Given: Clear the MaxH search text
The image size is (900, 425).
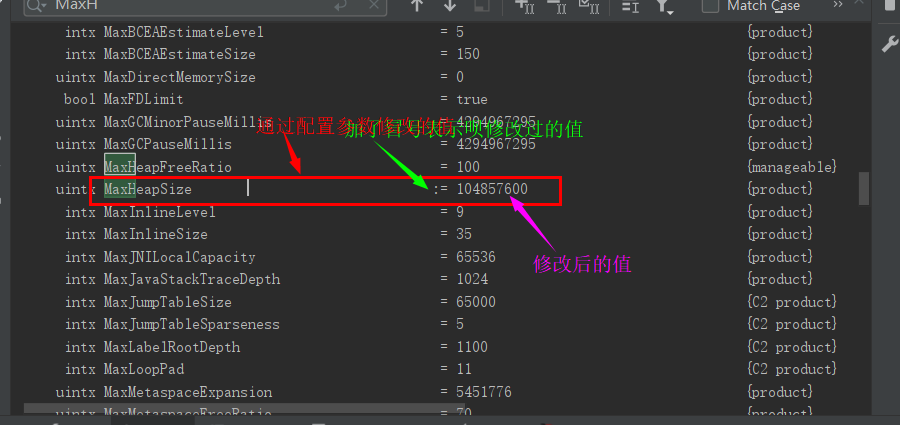Looking at the screenshot, I should [x=374, y=6].
